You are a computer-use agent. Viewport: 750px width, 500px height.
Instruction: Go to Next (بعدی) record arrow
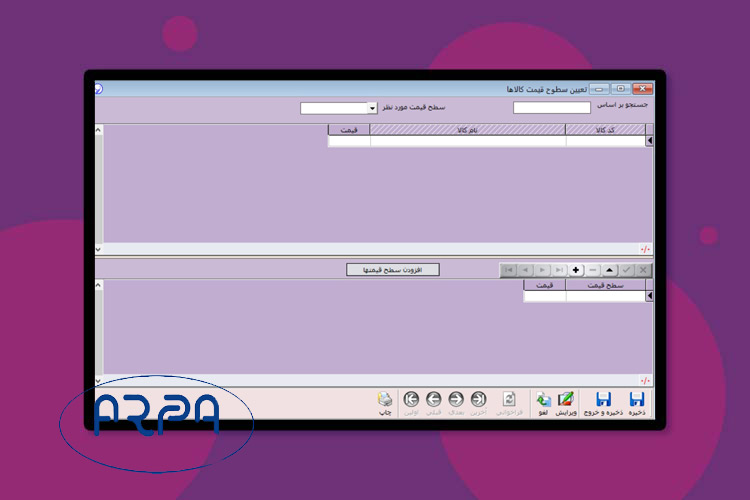[x=456, y=399]
